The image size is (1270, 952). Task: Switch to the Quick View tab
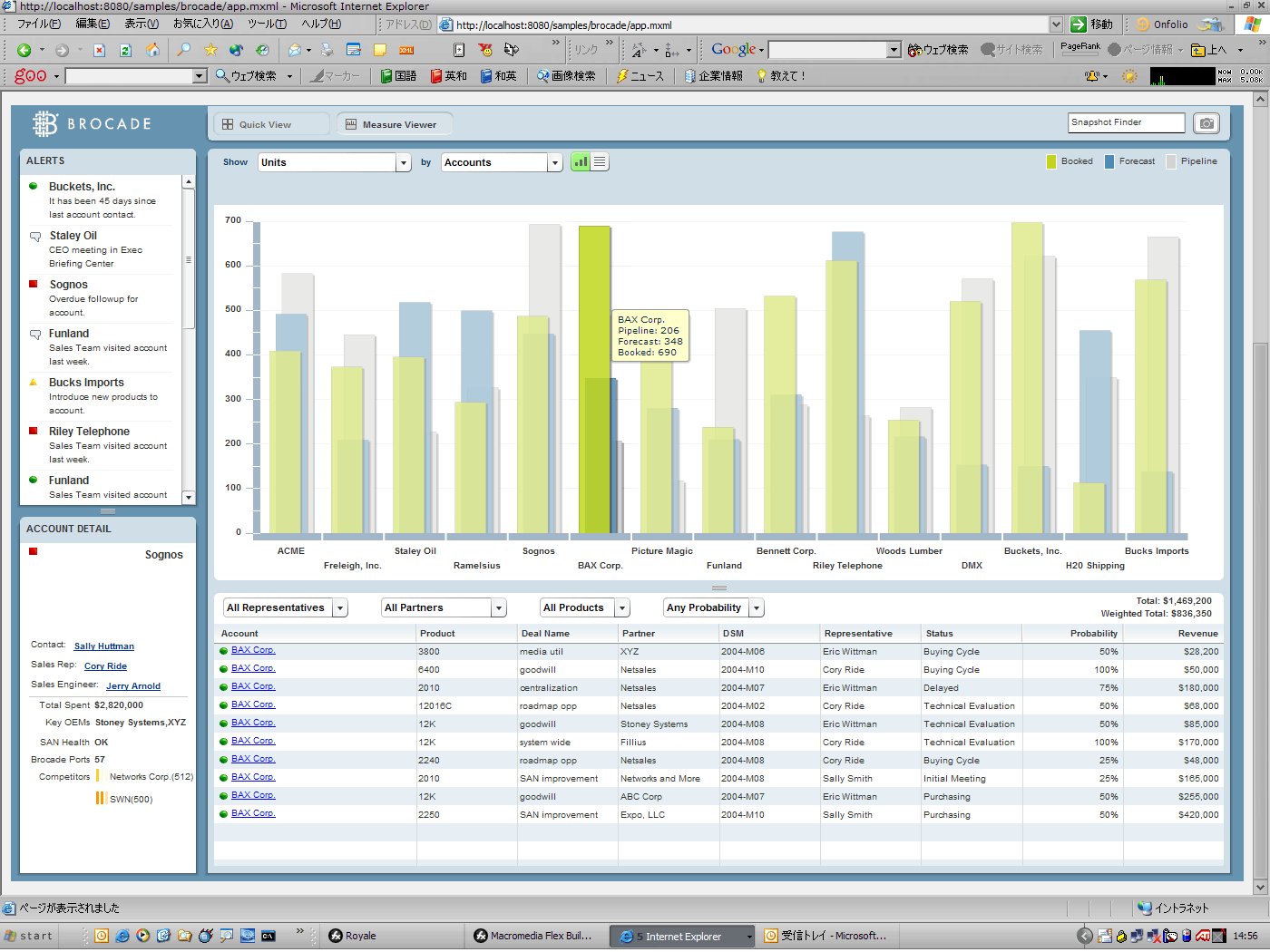tap(271, 124)
